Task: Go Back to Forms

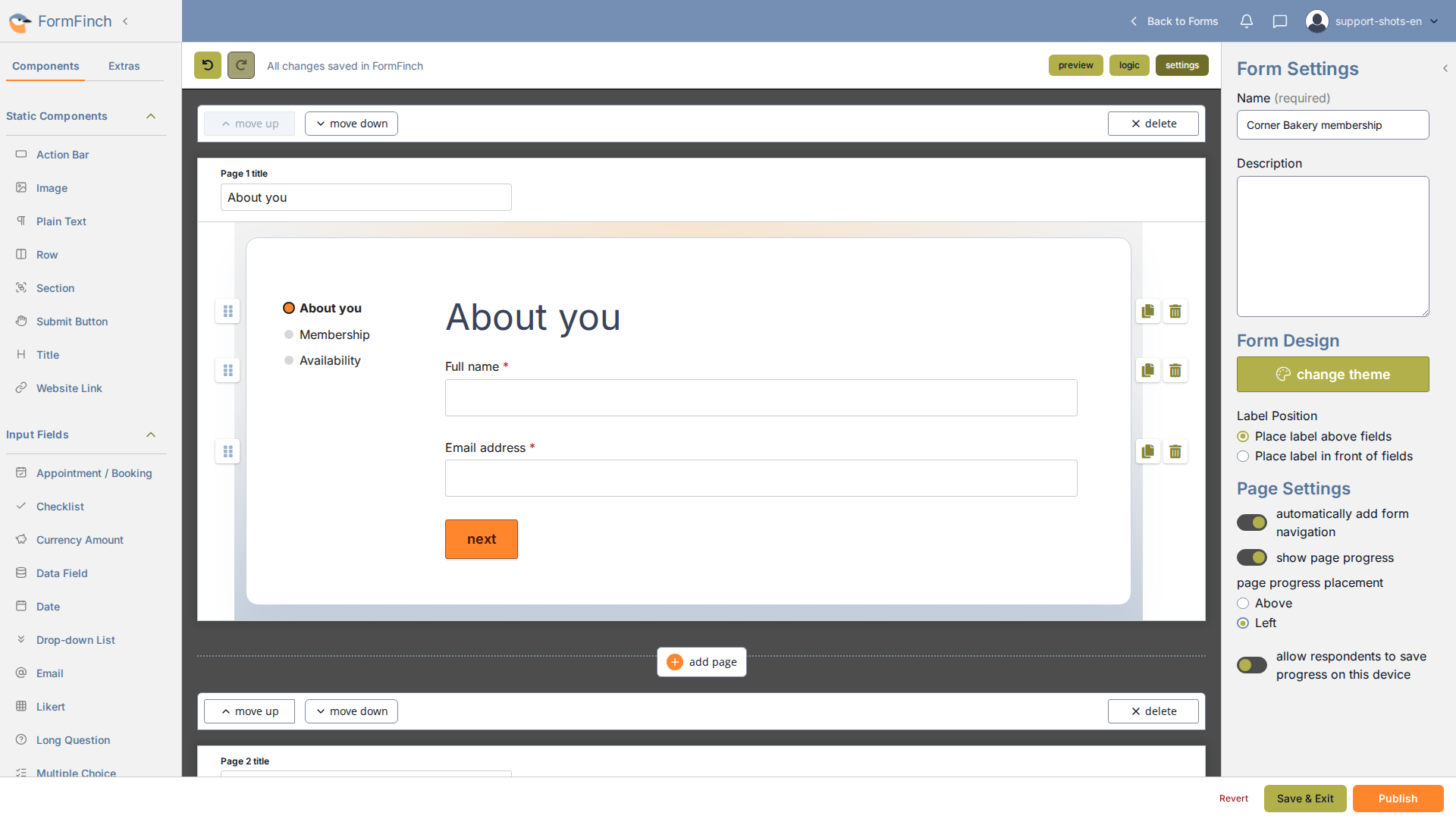Action: 1175,21
